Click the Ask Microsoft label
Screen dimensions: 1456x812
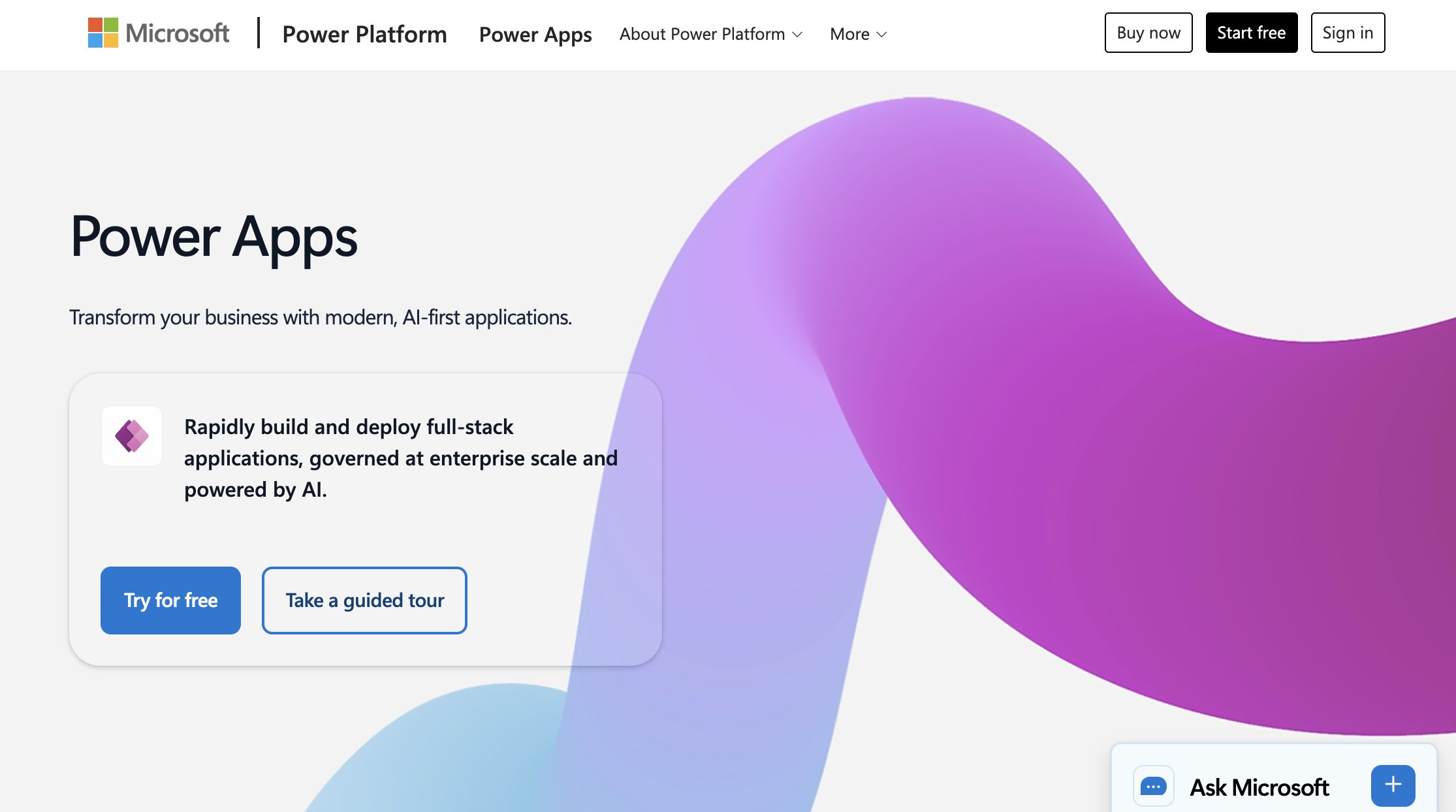[1259, 787]
